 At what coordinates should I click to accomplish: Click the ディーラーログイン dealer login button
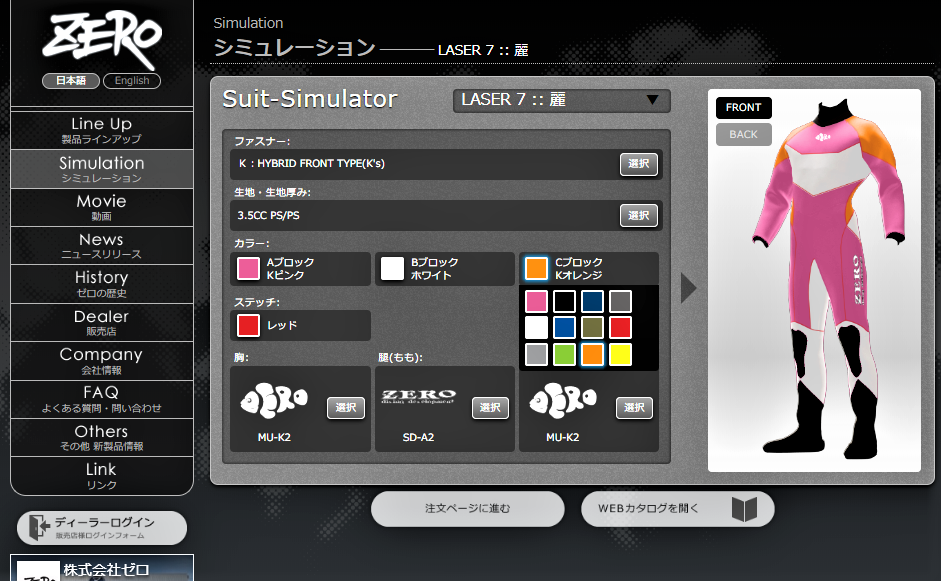(x=102, y=528)
